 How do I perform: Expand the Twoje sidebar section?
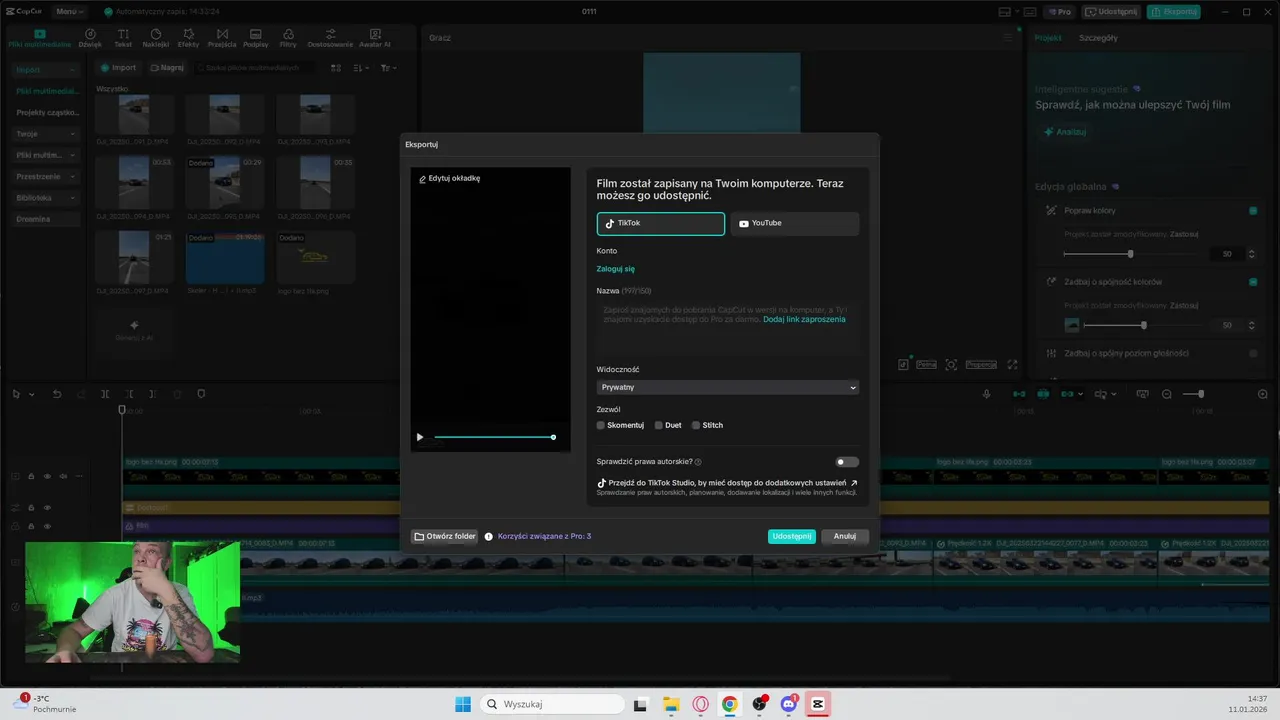point(46,133)
